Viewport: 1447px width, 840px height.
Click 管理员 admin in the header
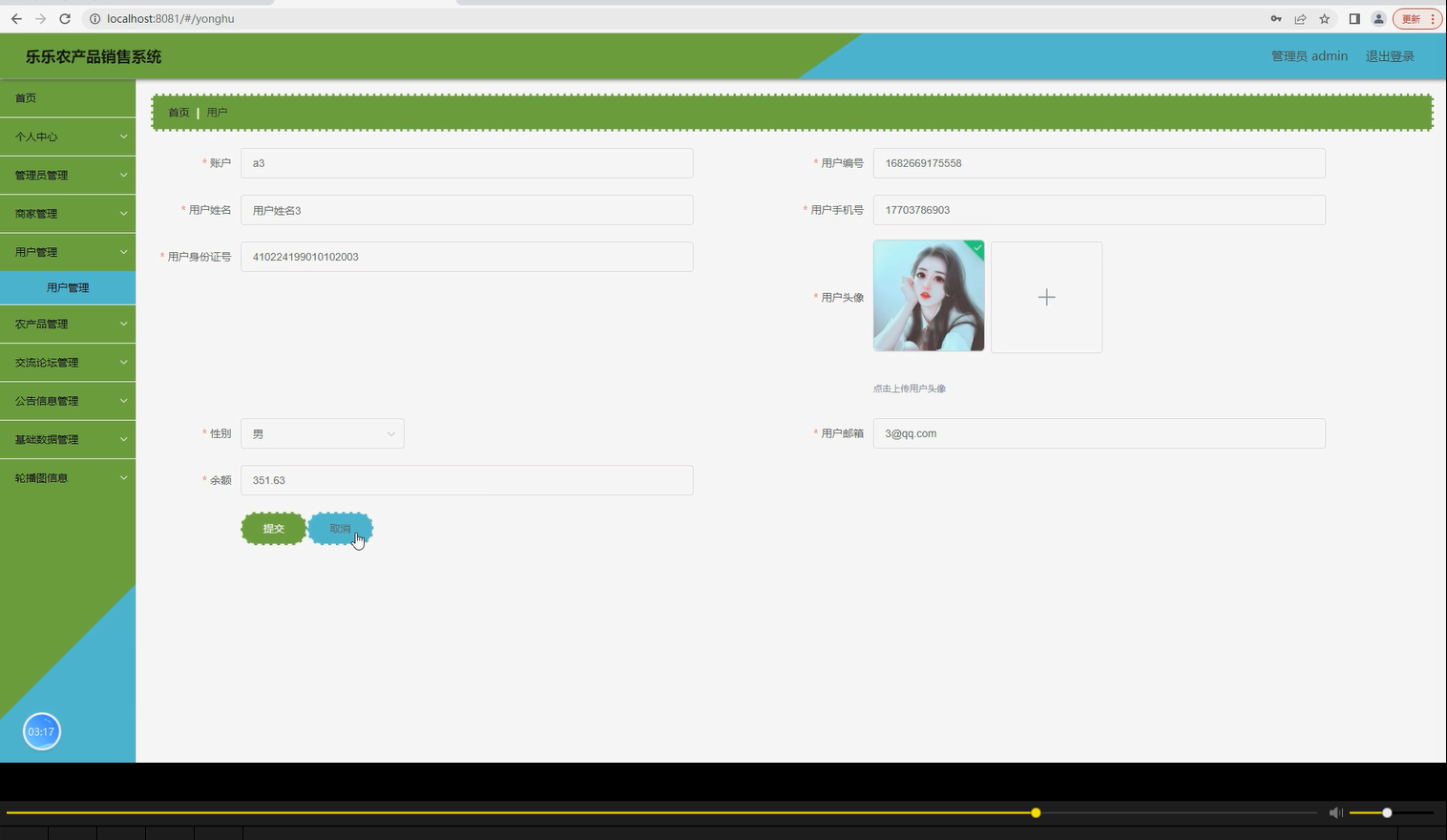1309,56
